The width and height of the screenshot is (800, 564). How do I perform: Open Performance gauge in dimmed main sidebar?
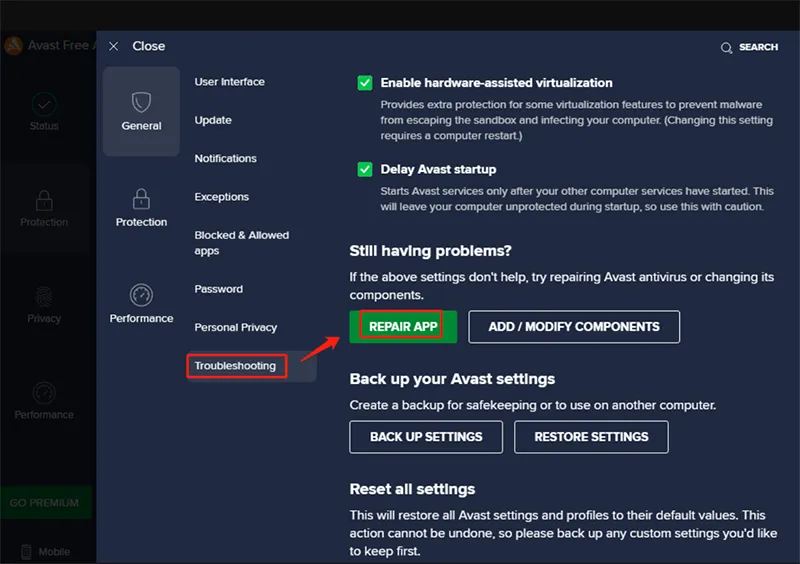[44, 393]
